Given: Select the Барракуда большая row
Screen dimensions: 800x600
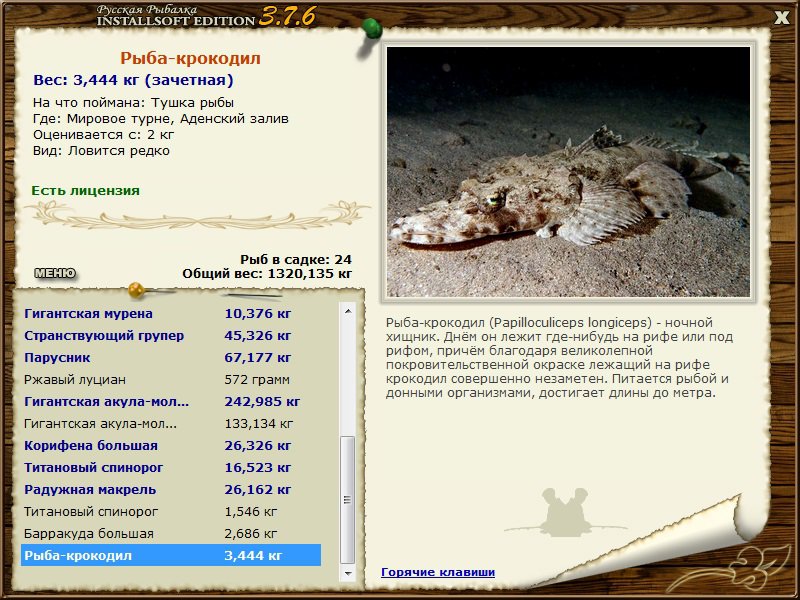Looking at the screenshot, I should tap(171, 533).
